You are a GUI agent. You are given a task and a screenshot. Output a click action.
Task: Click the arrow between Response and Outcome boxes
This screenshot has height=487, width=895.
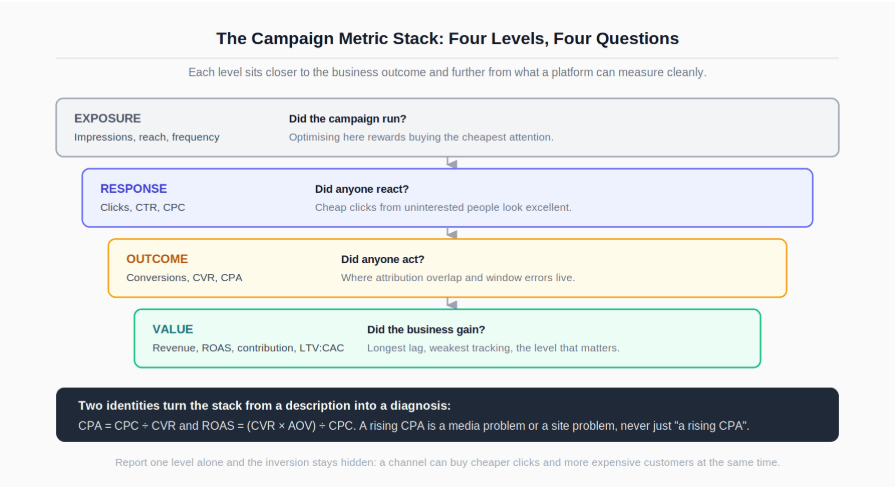coord(451,233)
